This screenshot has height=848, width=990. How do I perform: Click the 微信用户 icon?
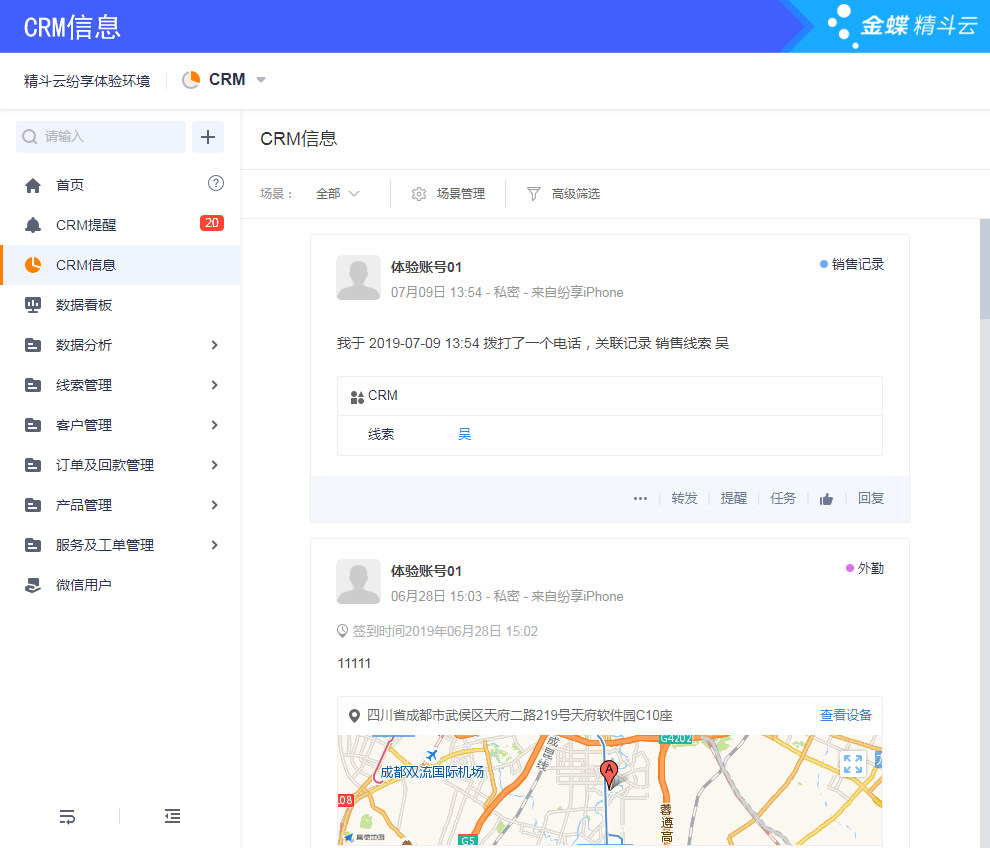(x=33, y=585)
